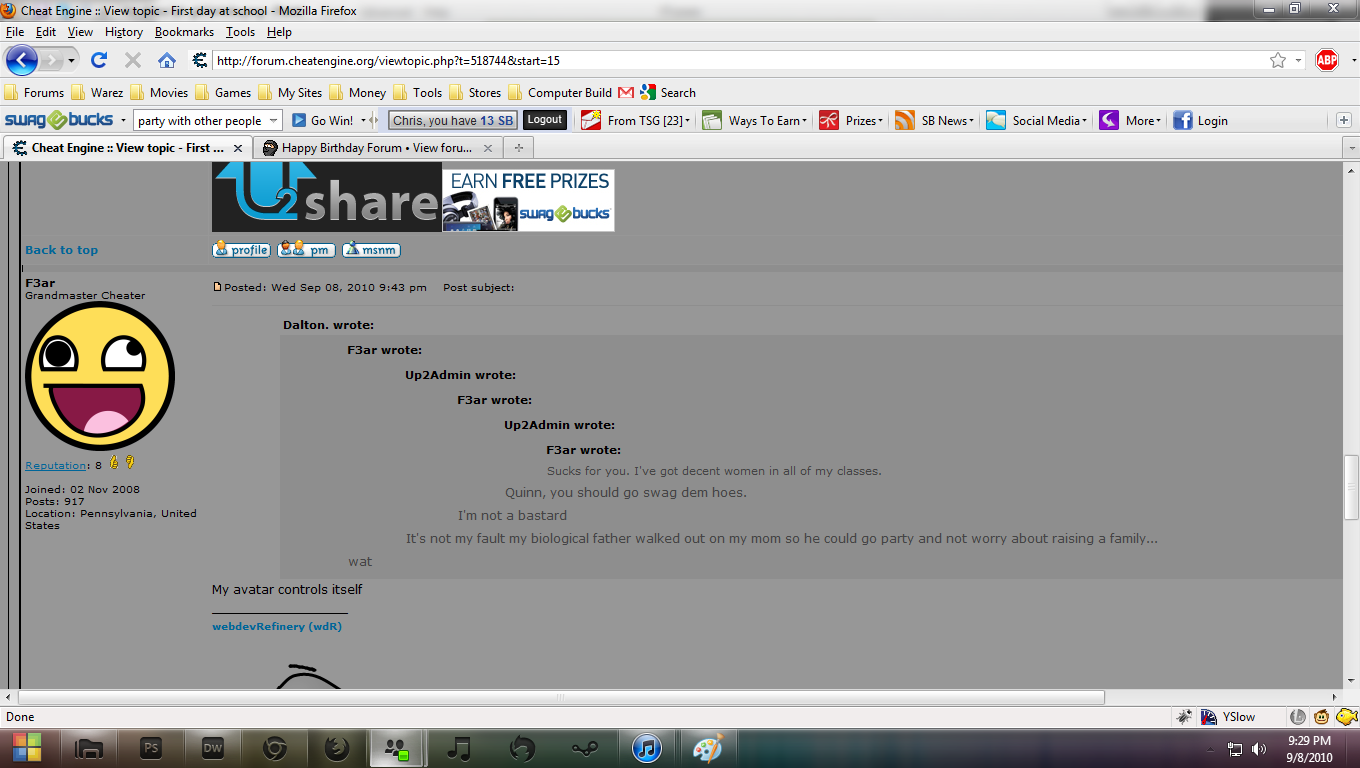This screenshot has width=1360, height=768.
Task: Click the Forward navigation arrow
Action: pyautogui.click(x=52, y=60)
